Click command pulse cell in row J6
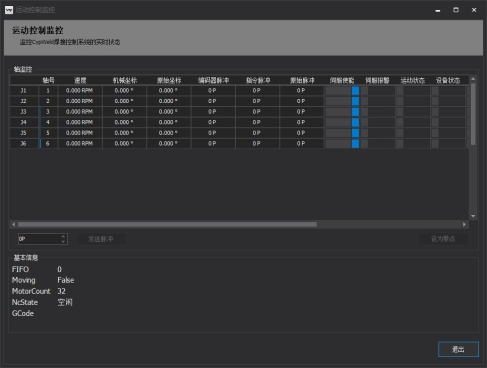The width and height of the screenshot is (487, 368). point(258,144)
